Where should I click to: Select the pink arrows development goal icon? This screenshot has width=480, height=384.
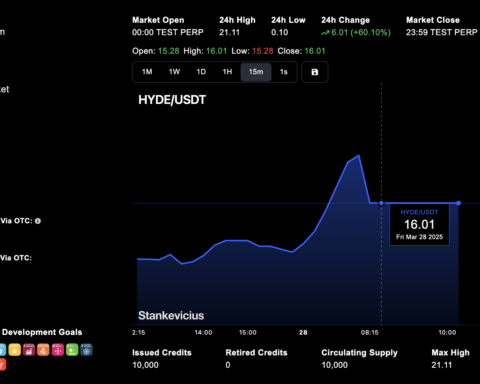(58, 350)
